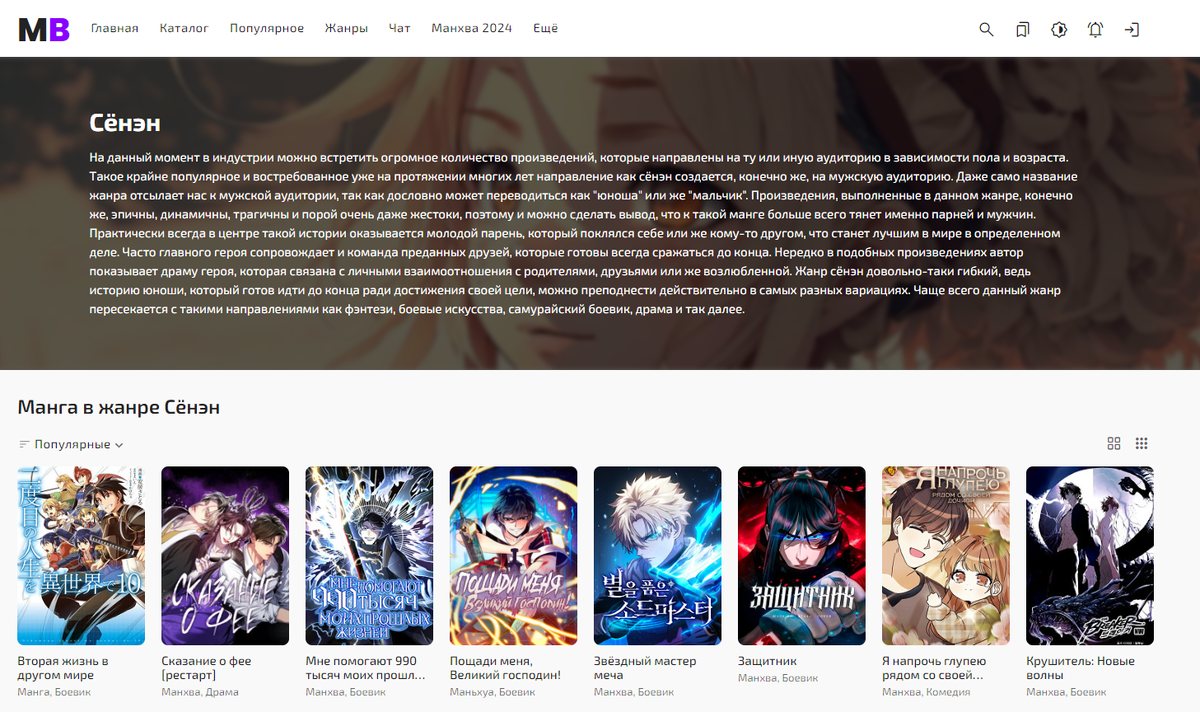This screenshot has height=712, width=1200.
Task: Open notifications bell icon
Action: click(x=1095, y=29)
